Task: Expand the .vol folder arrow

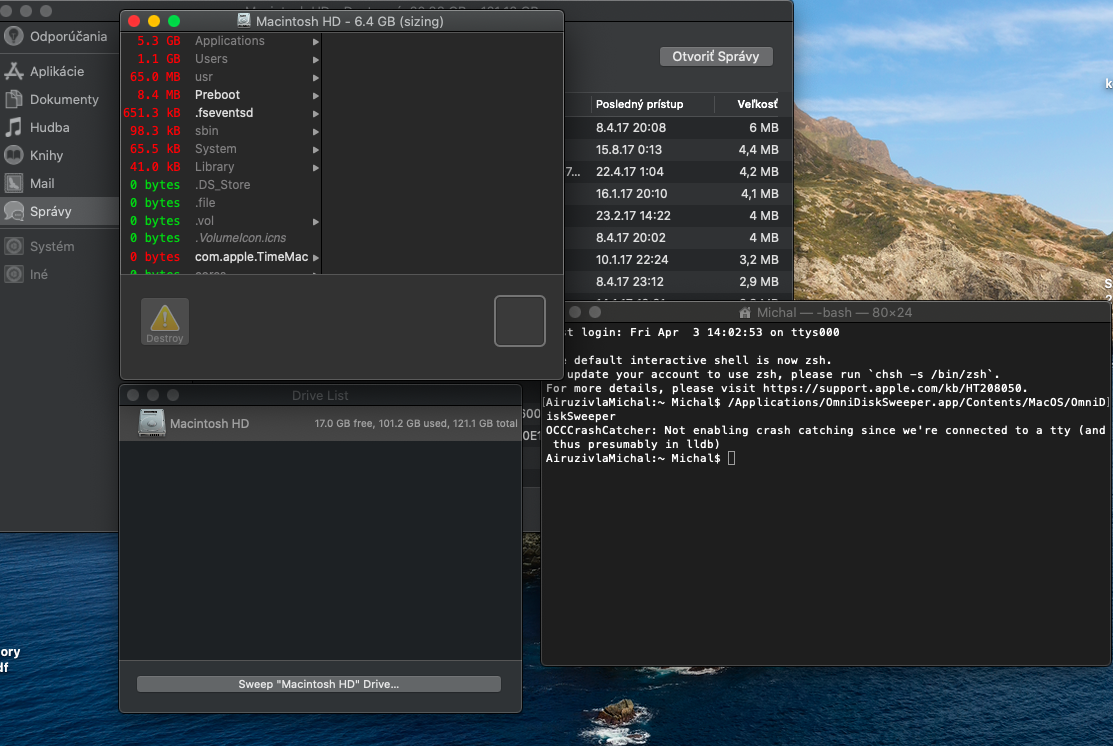Action: (316, 221)
